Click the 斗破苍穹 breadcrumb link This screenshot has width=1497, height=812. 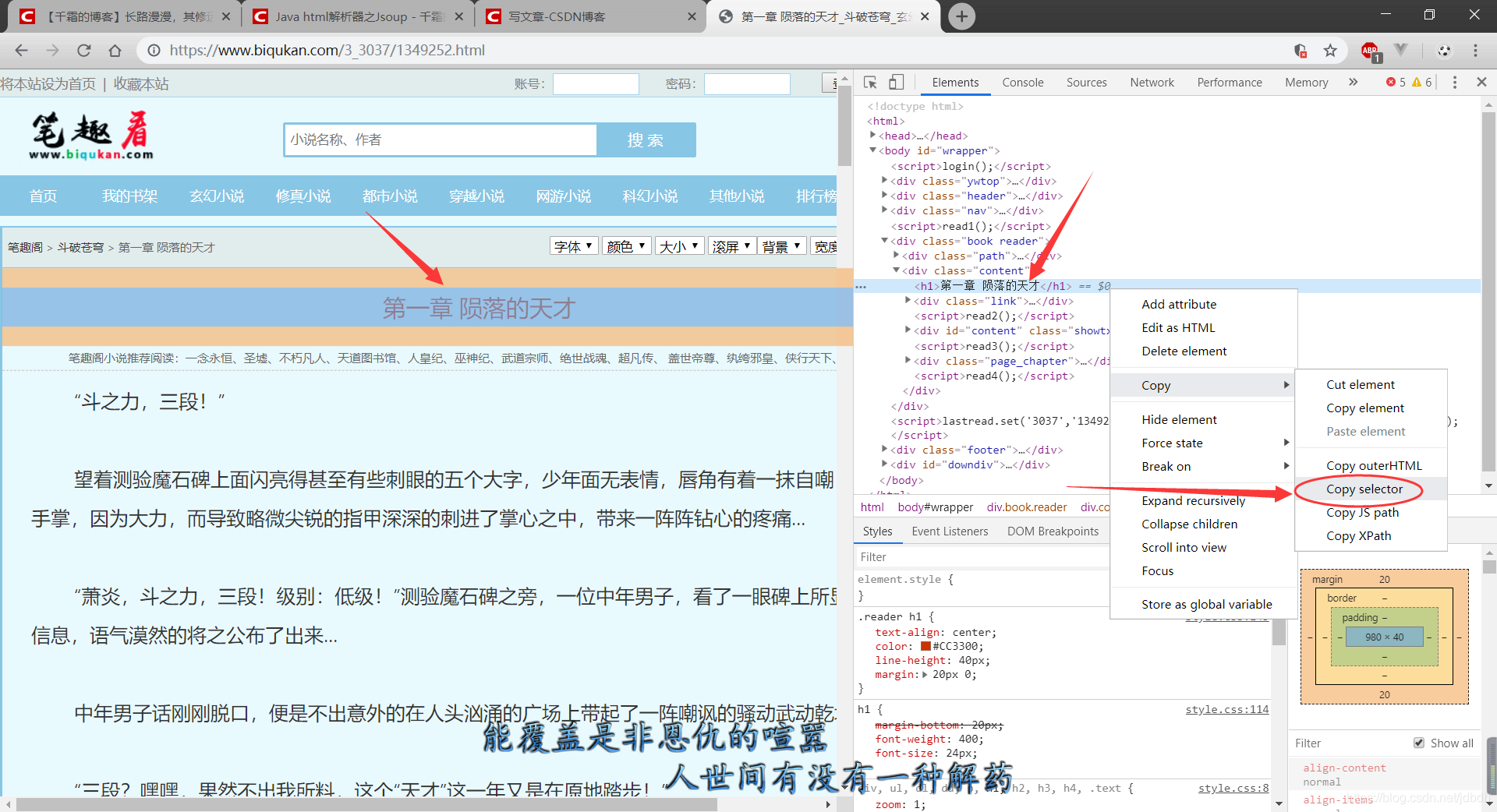pyautogui.click(x=80, y=247)
